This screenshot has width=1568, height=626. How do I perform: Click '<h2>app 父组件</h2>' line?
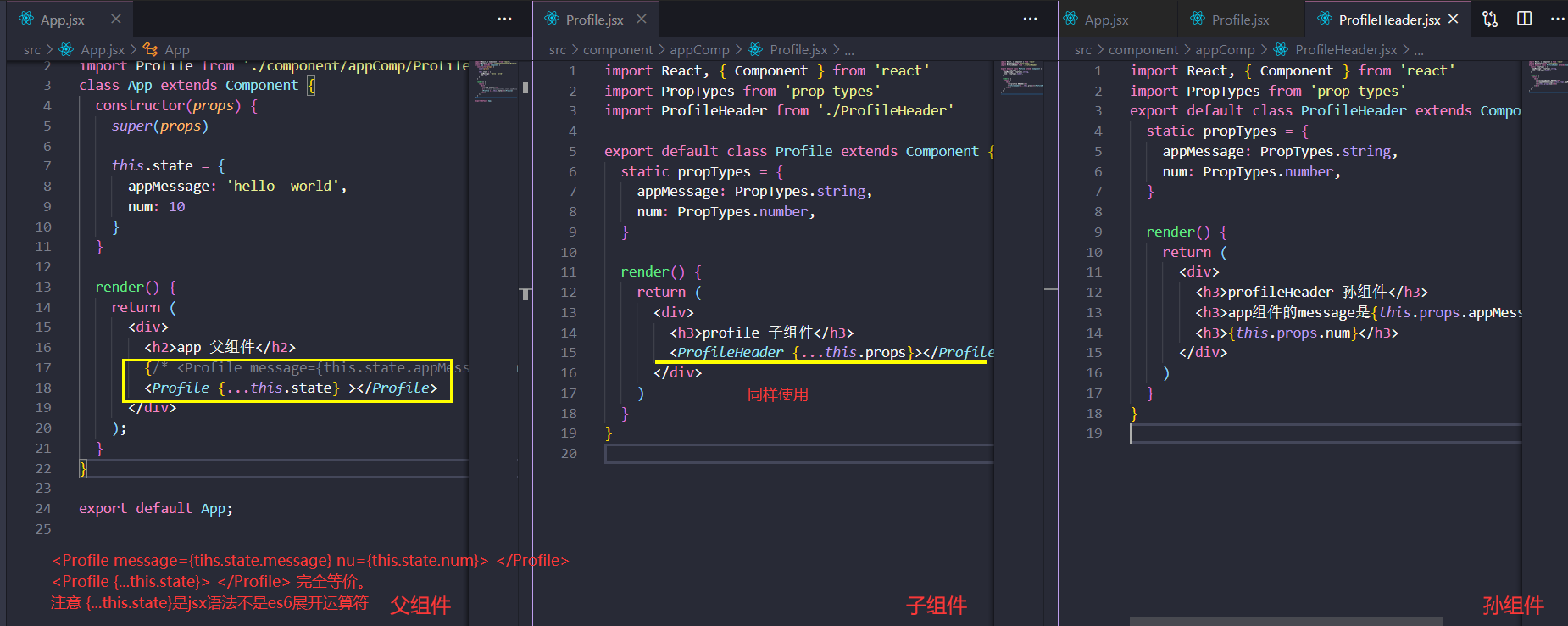(220, 347)
